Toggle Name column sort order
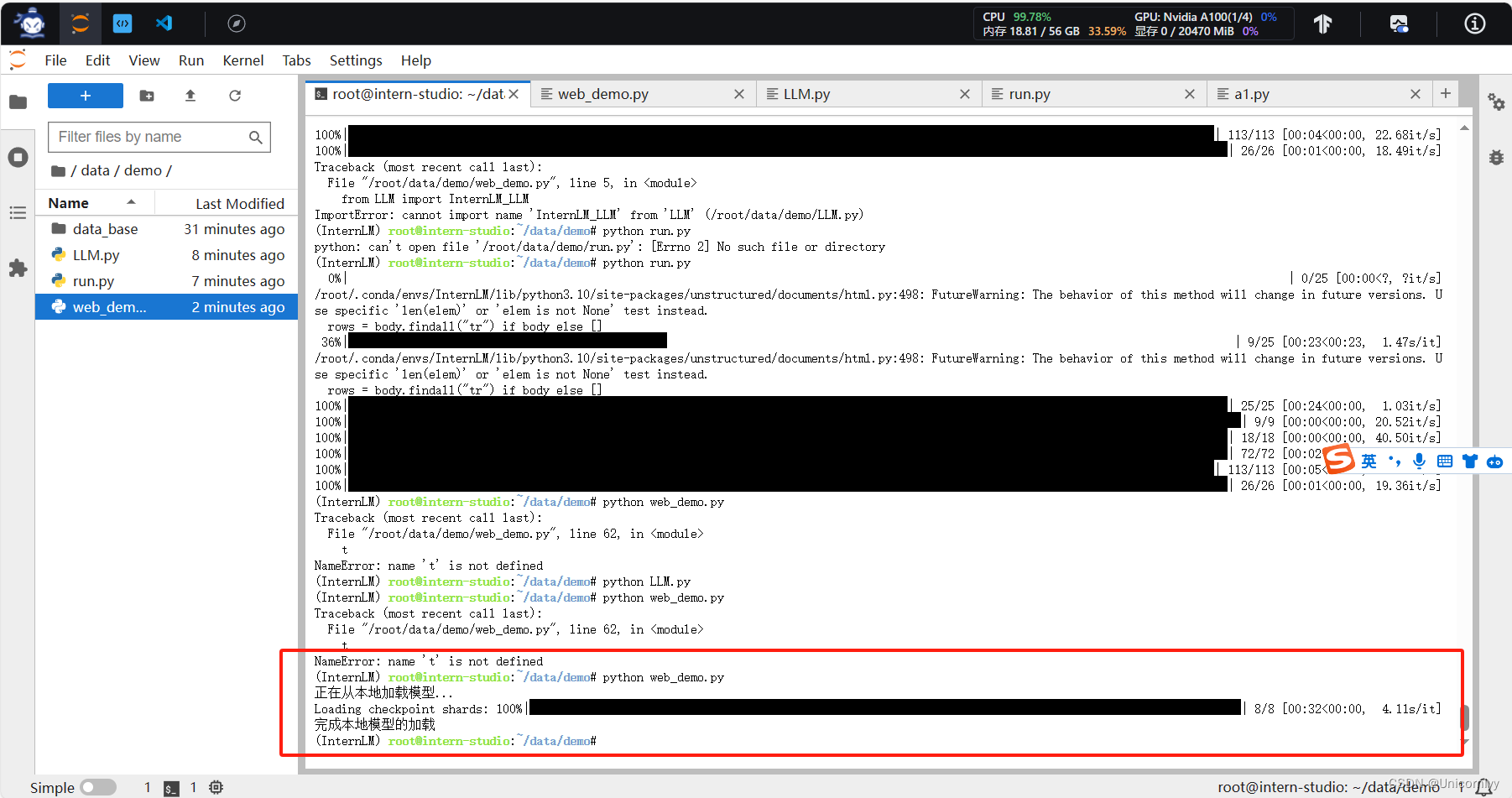This screenshot has width=1512, height=798. 92,203
